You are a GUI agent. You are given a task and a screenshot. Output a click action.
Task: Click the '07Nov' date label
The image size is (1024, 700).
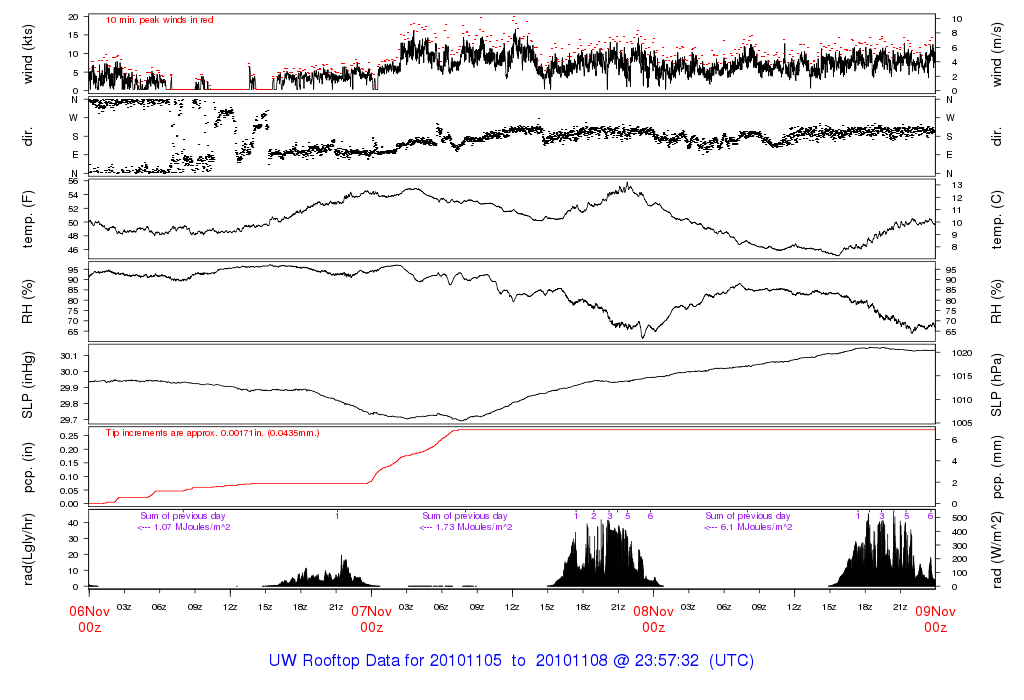[371, 611]
